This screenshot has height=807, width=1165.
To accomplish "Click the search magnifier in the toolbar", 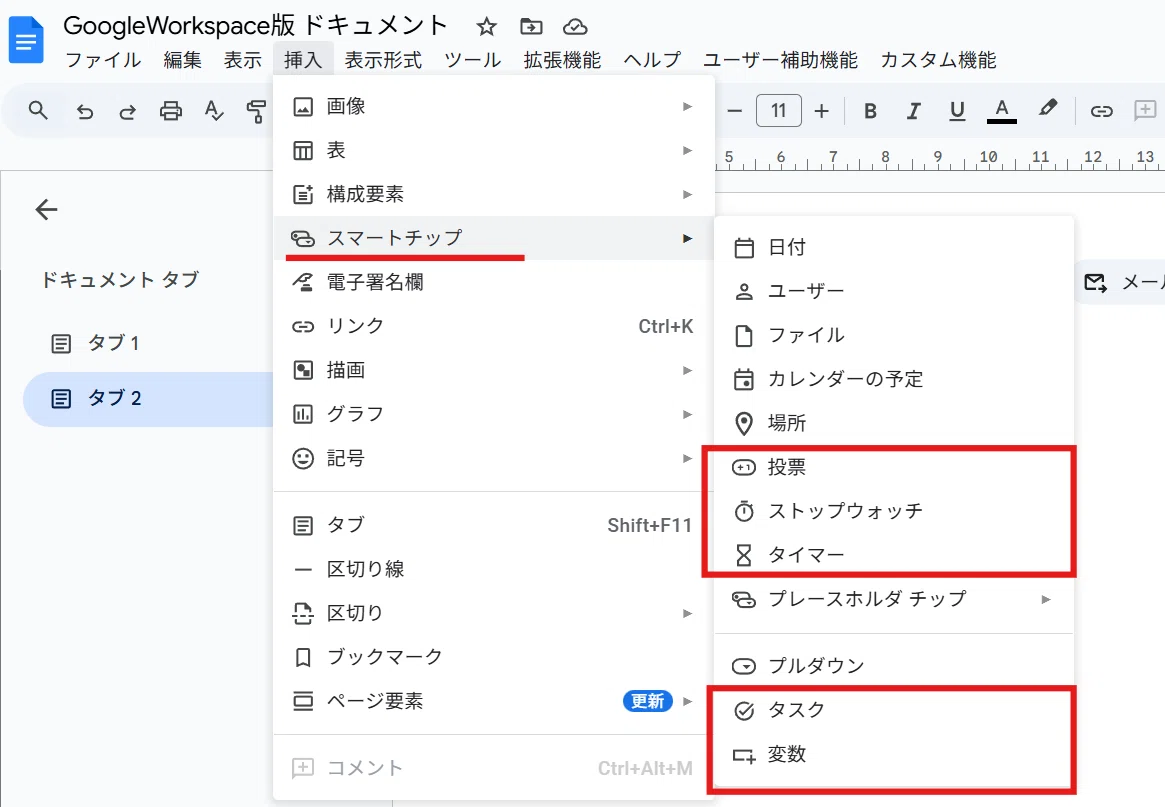I will 38,111.
